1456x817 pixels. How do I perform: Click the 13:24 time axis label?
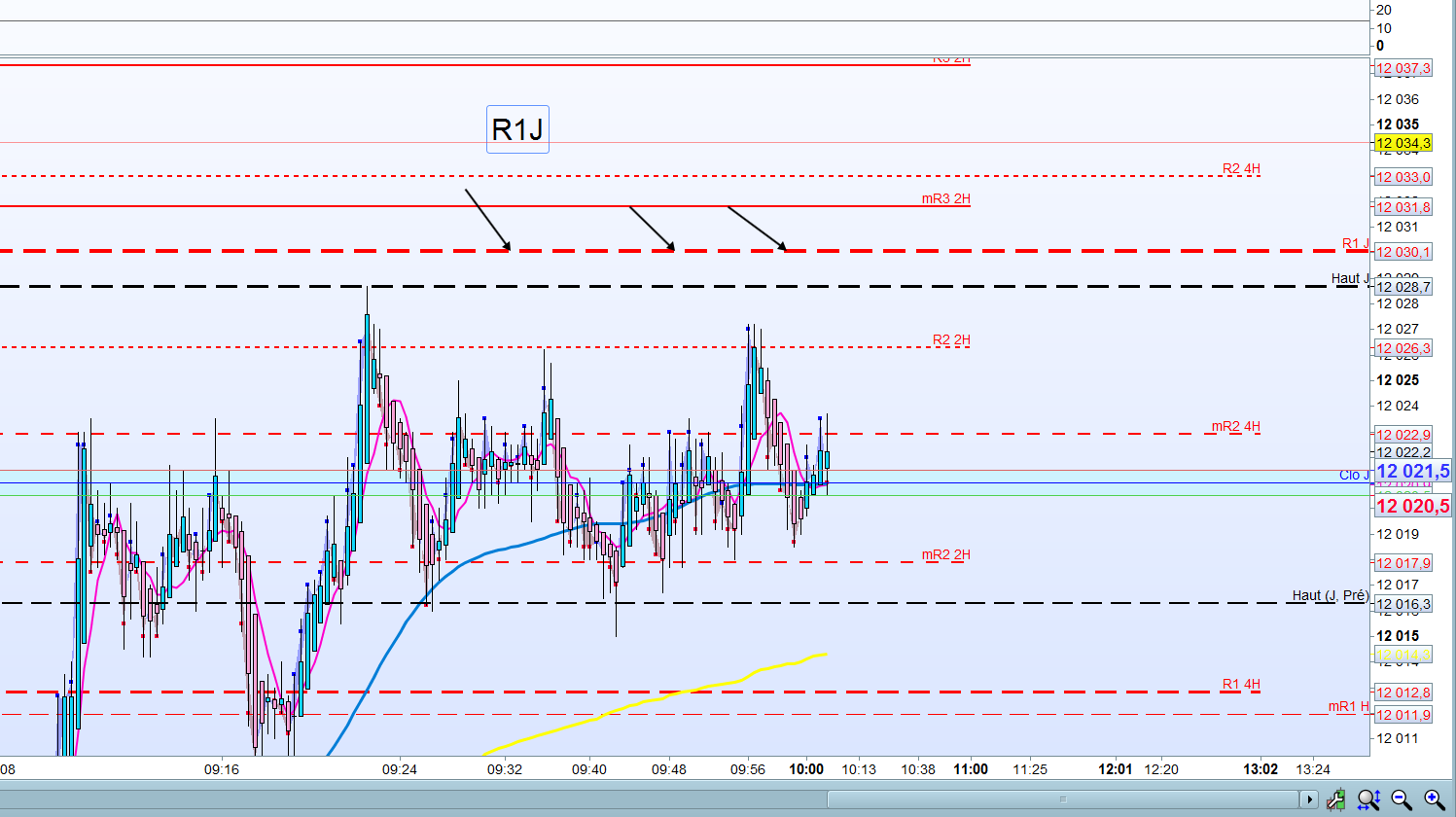(1313, 769)
